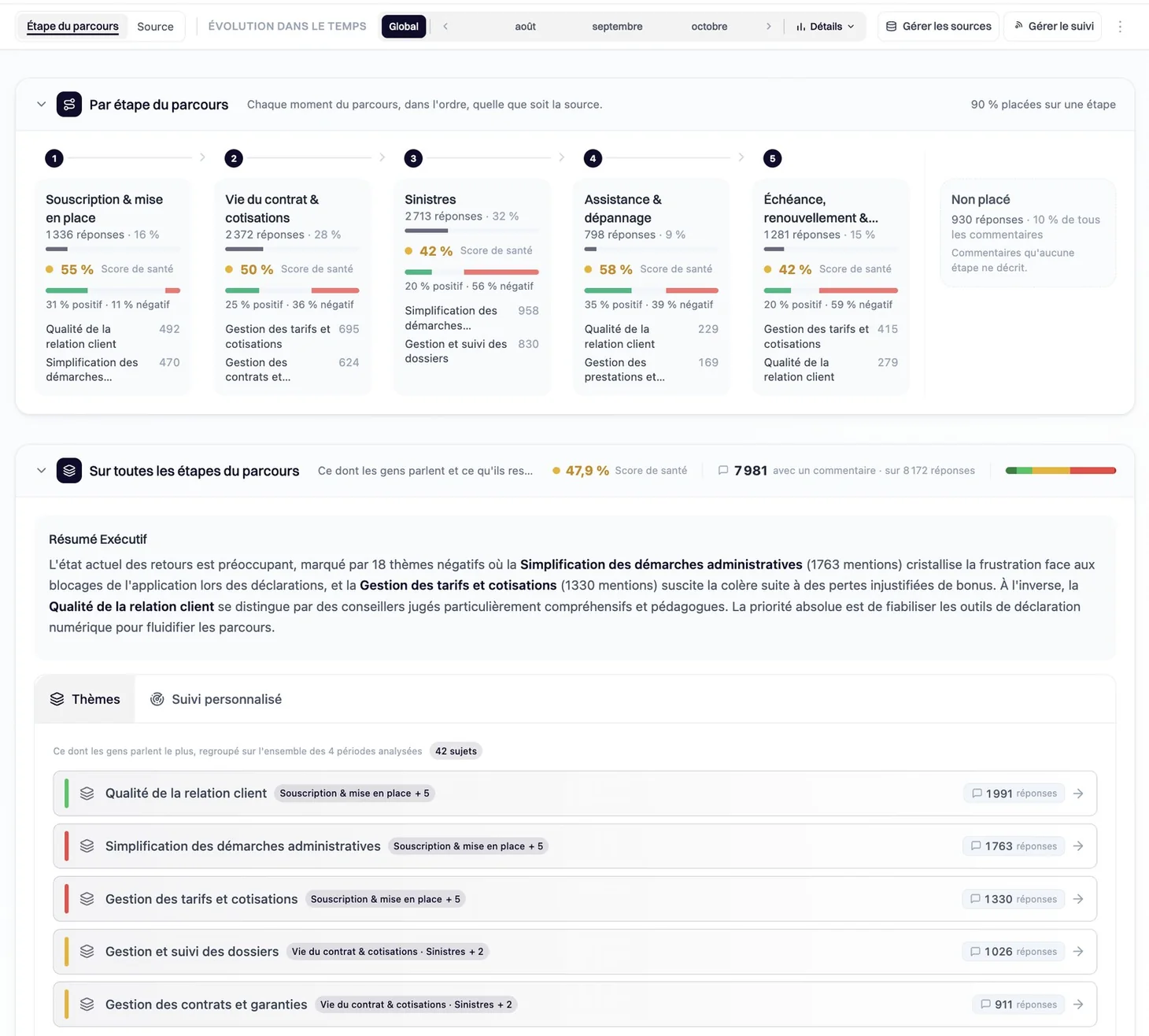Expand the 'Qualité de la relation client' theme row
The width and height of the screenshot is (1149, 1036).
click(575, 794)
